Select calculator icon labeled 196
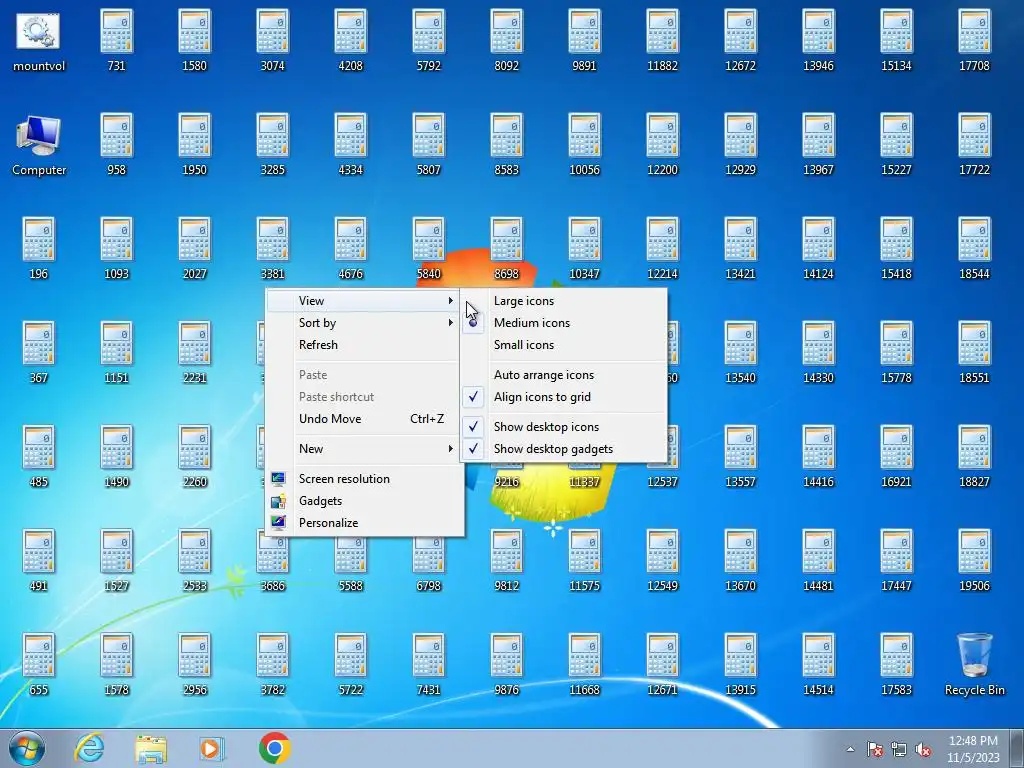Image resolution: width=1024 pixels, height=768 pixels. [x=39, y=248]
